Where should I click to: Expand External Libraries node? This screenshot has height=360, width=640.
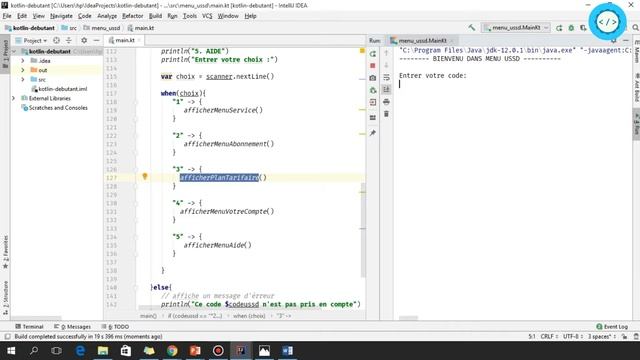(x=13, y=98)
